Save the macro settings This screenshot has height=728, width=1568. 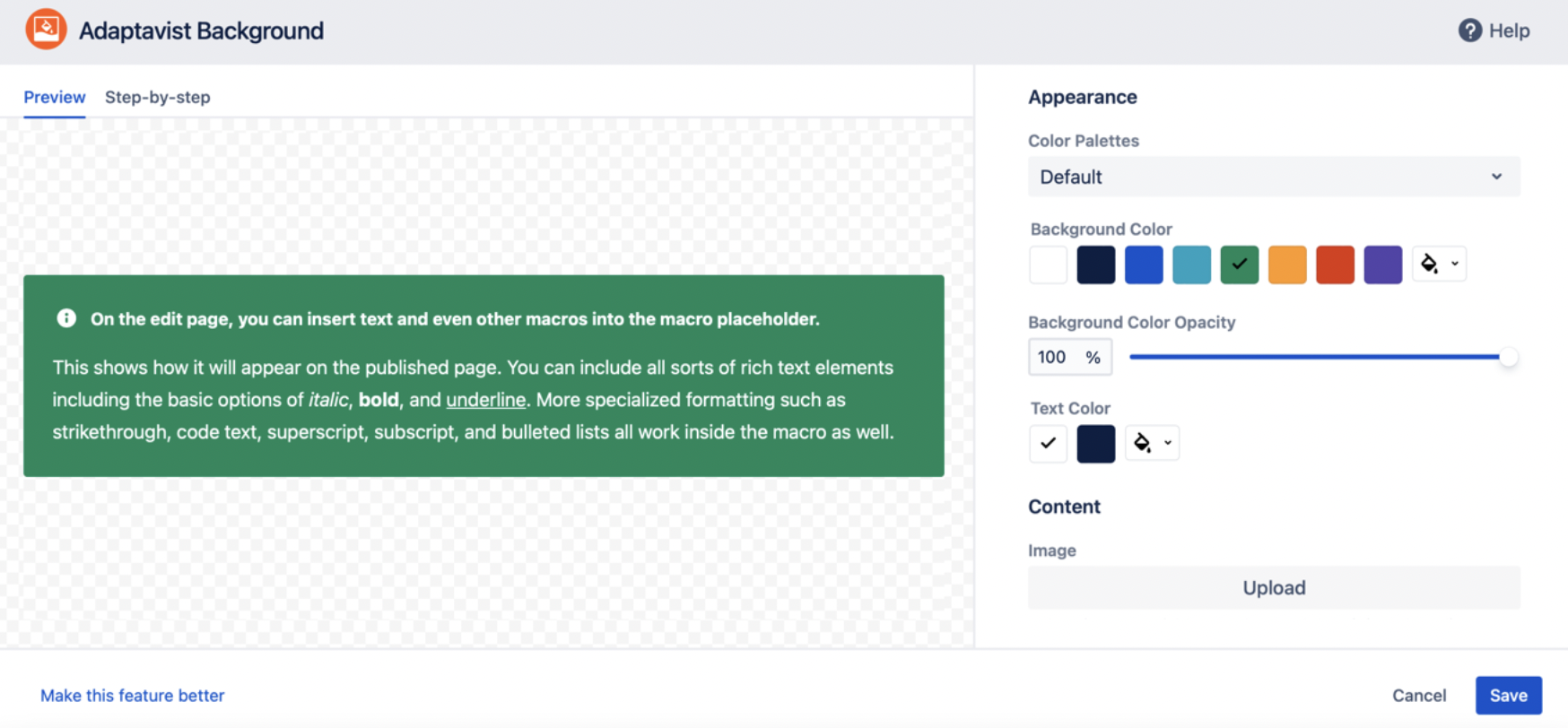click(x=1508, y=695)
